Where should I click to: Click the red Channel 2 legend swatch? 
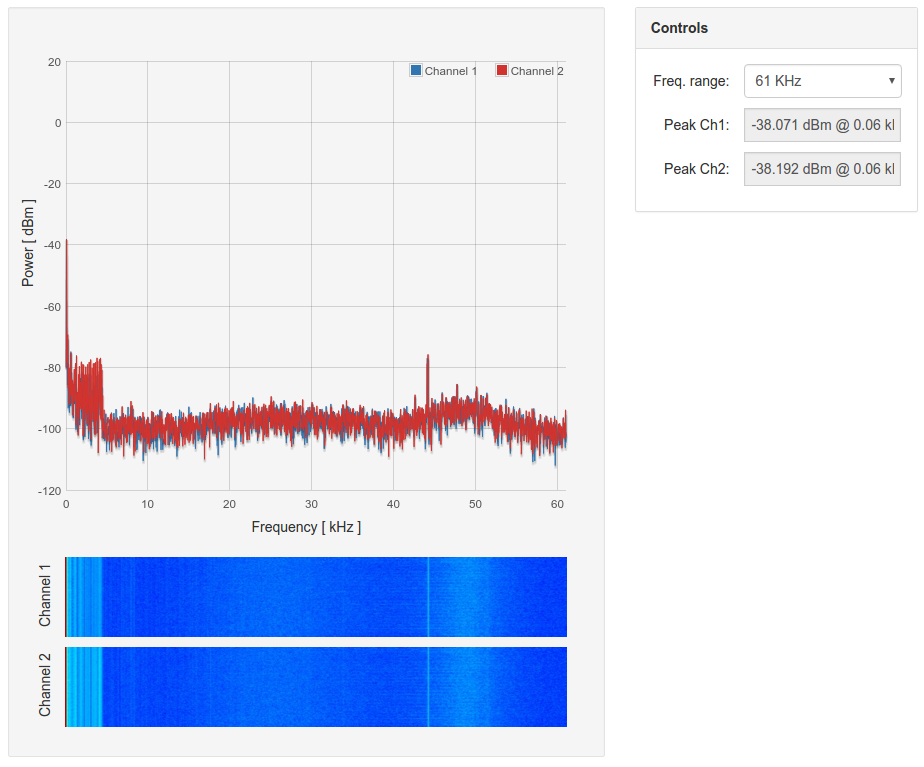coord(502,71)
